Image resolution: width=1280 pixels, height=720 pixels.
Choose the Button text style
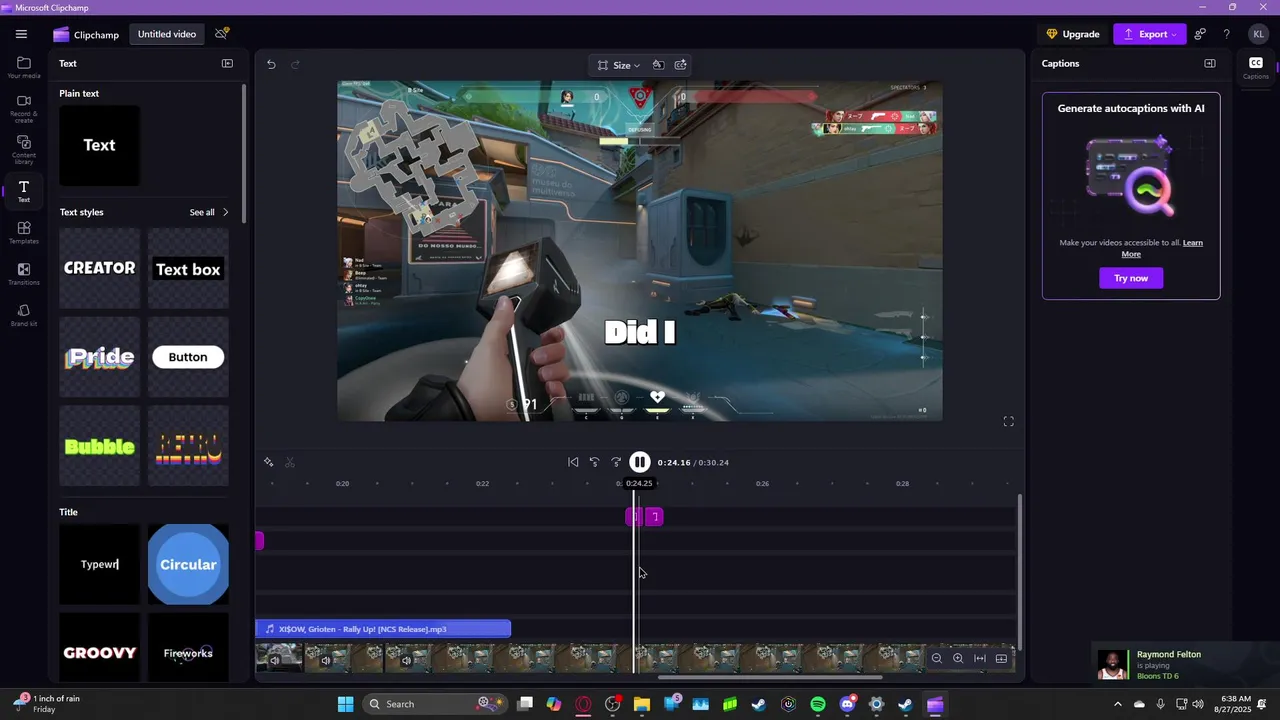click(x=188, y=357)
